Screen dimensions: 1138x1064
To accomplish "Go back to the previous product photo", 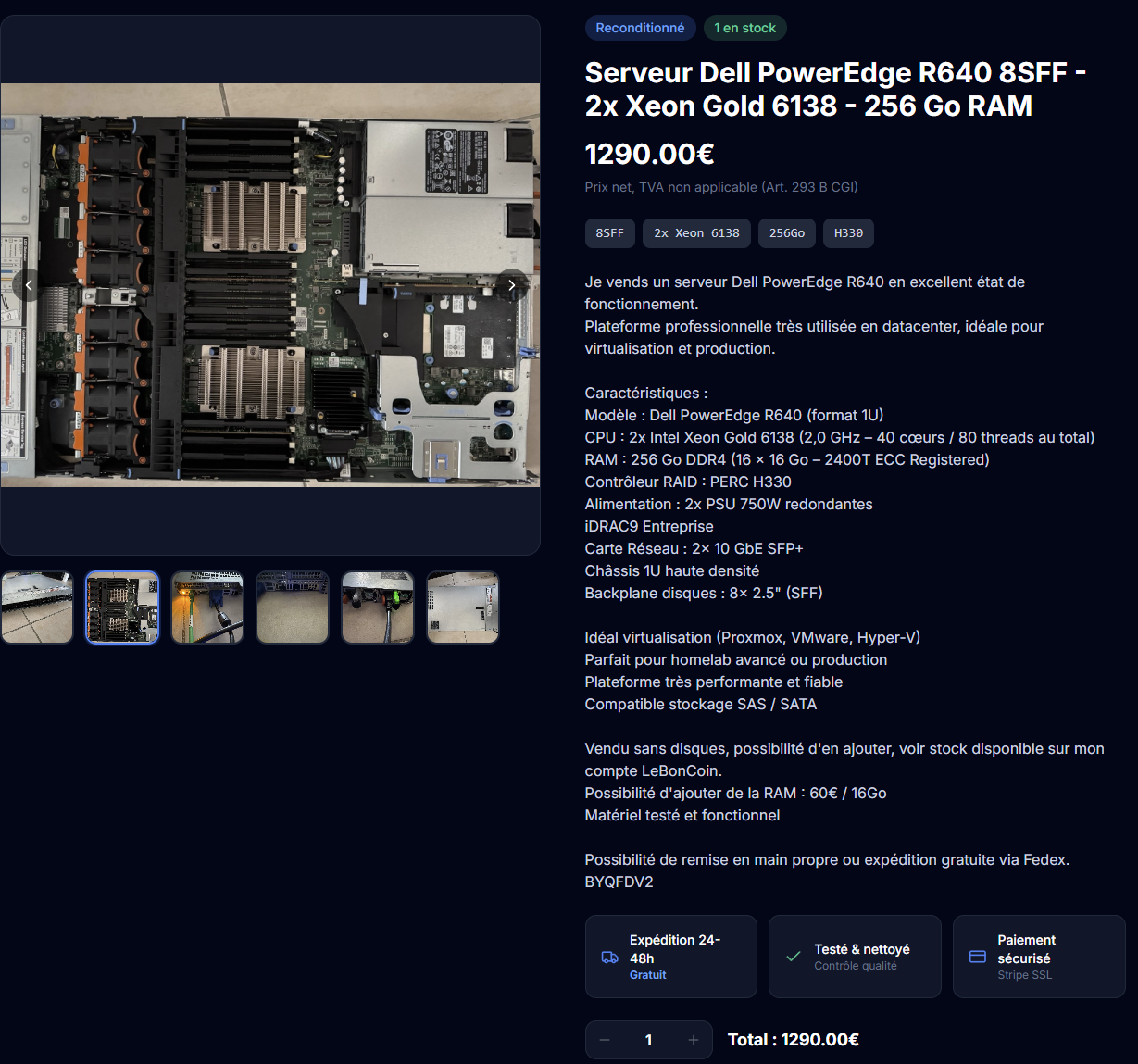I will [29, 285].
